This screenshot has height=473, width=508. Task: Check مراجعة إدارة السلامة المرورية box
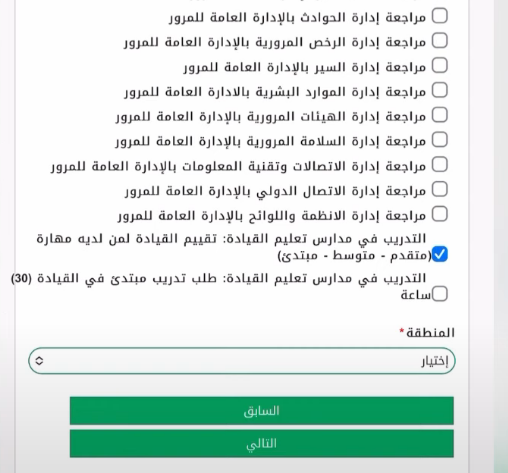click(439, 140)
